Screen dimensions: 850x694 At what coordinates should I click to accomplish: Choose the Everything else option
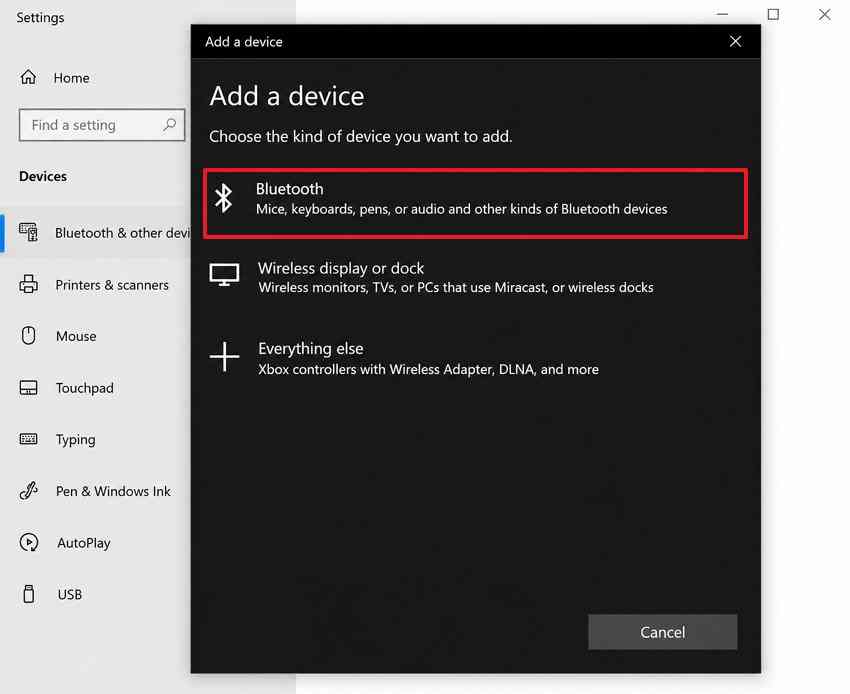(x=475, y=358)
